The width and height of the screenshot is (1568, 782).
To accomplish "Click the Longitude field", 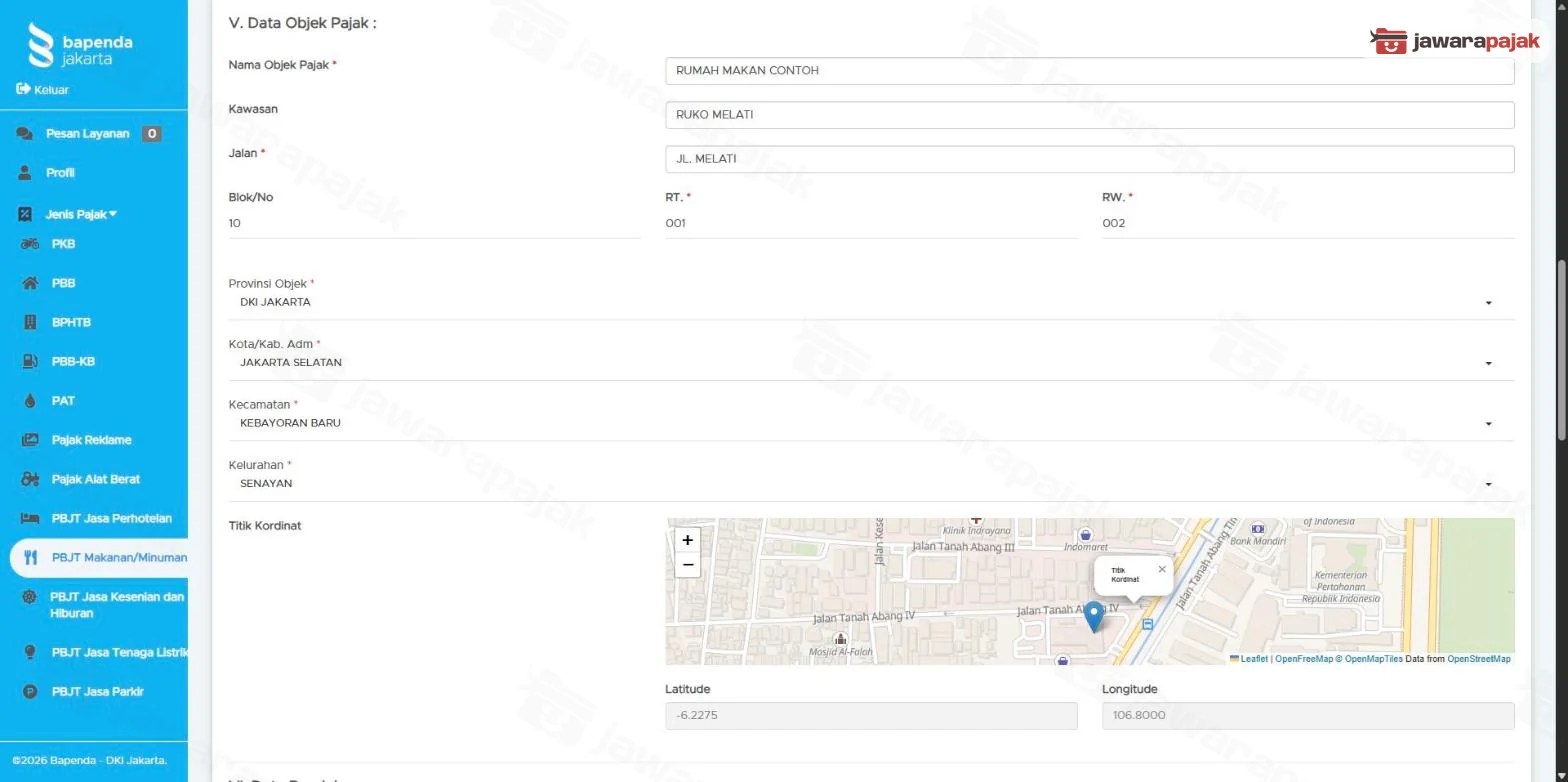I will [1308, 716].
